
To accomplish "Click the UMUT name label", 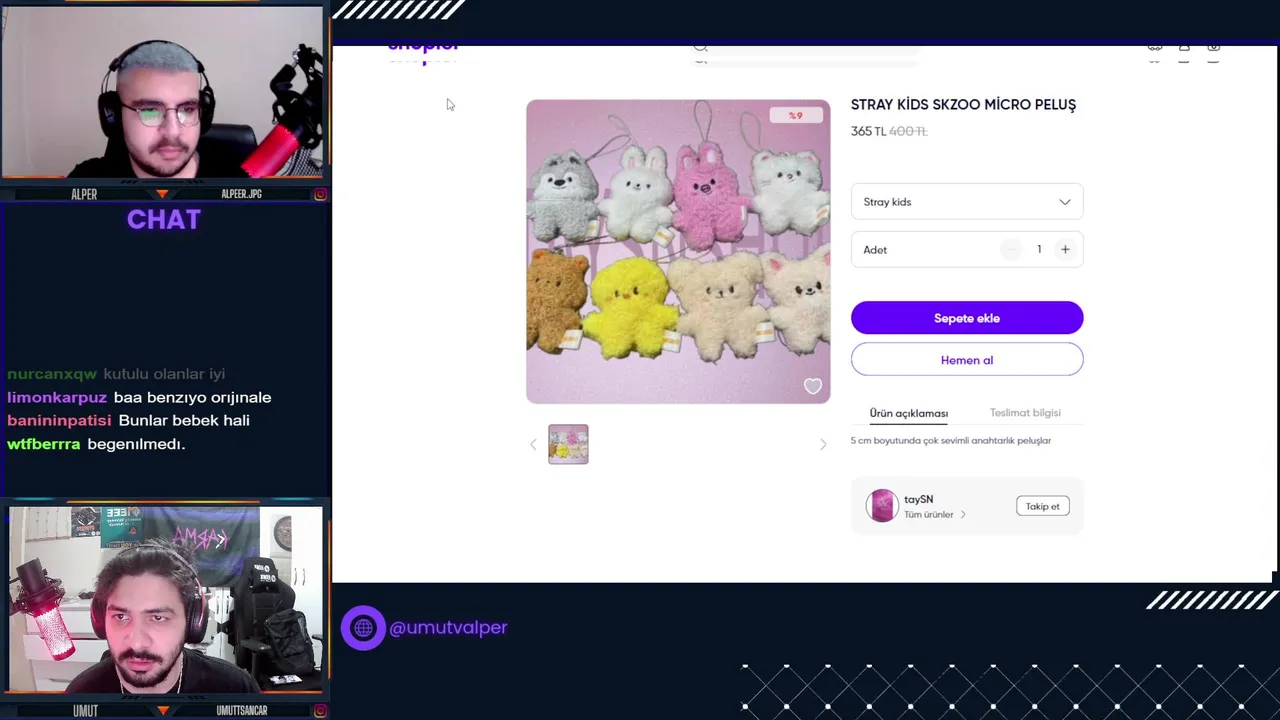I will point(85,711).
